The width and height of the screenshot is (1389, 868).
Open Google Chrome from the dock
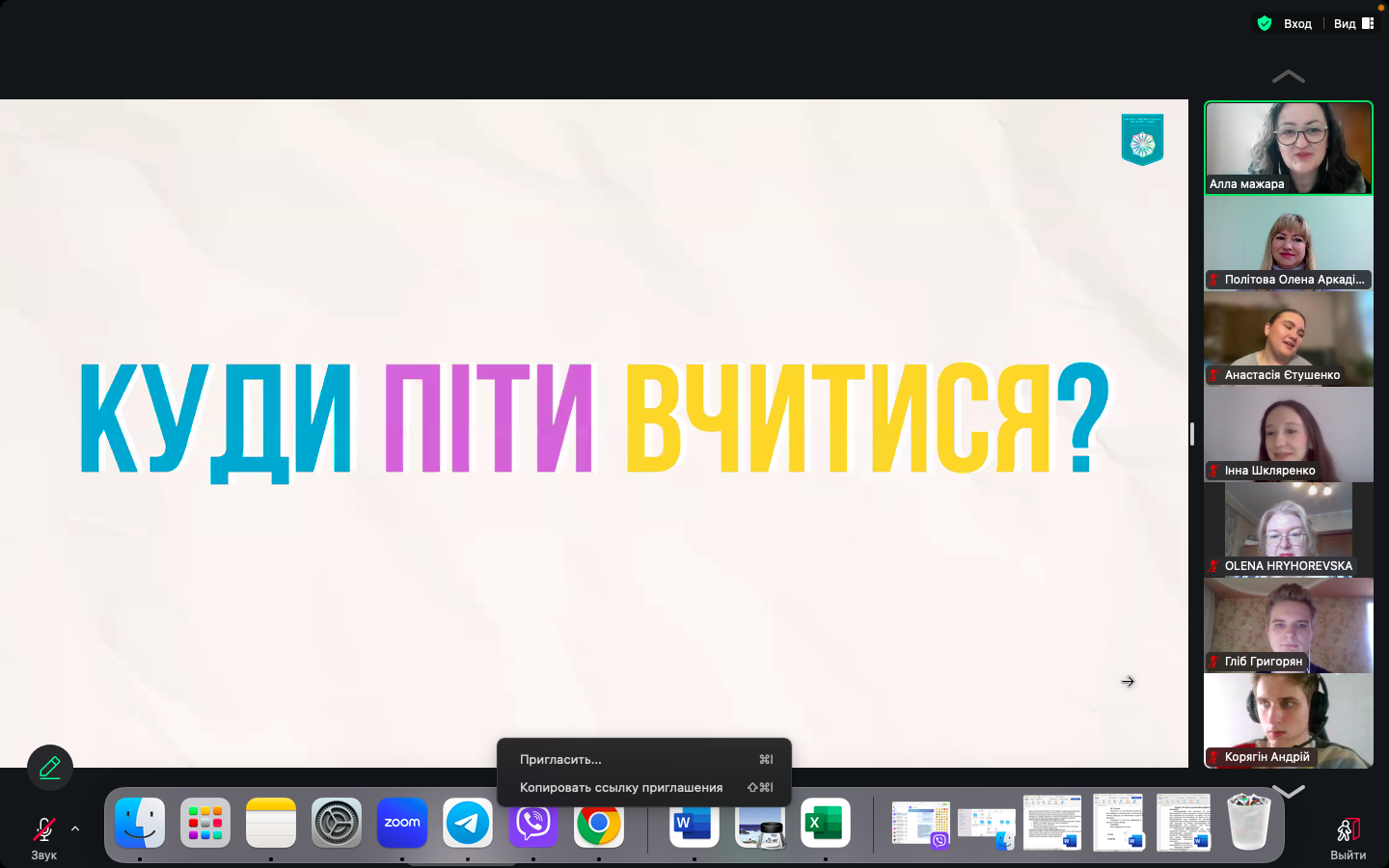pos(598,823)
